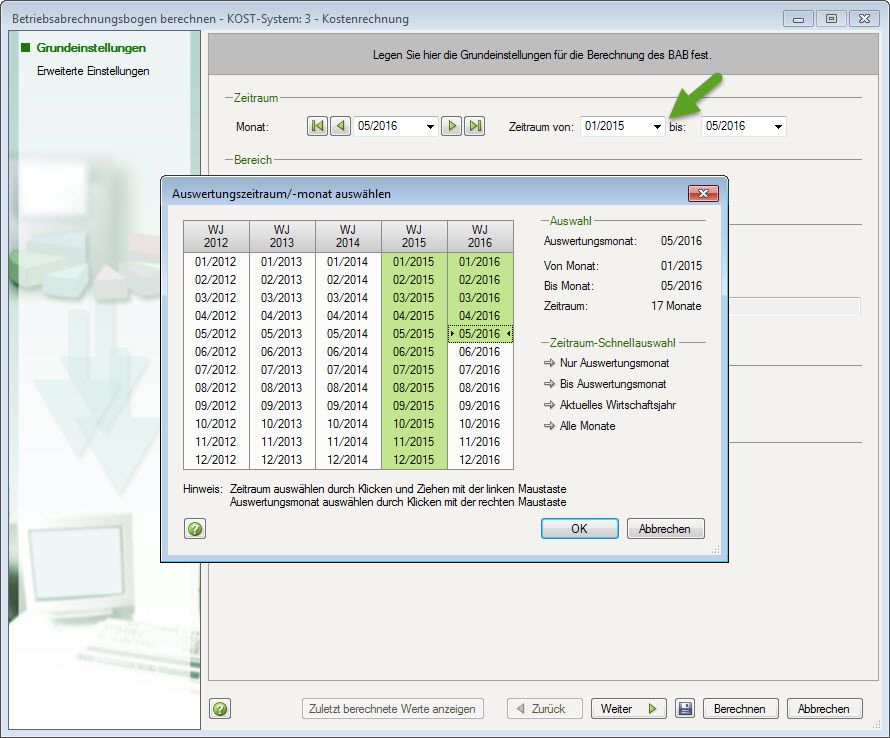
Task: Jump to first month navigation arrow
Action: 317,126
